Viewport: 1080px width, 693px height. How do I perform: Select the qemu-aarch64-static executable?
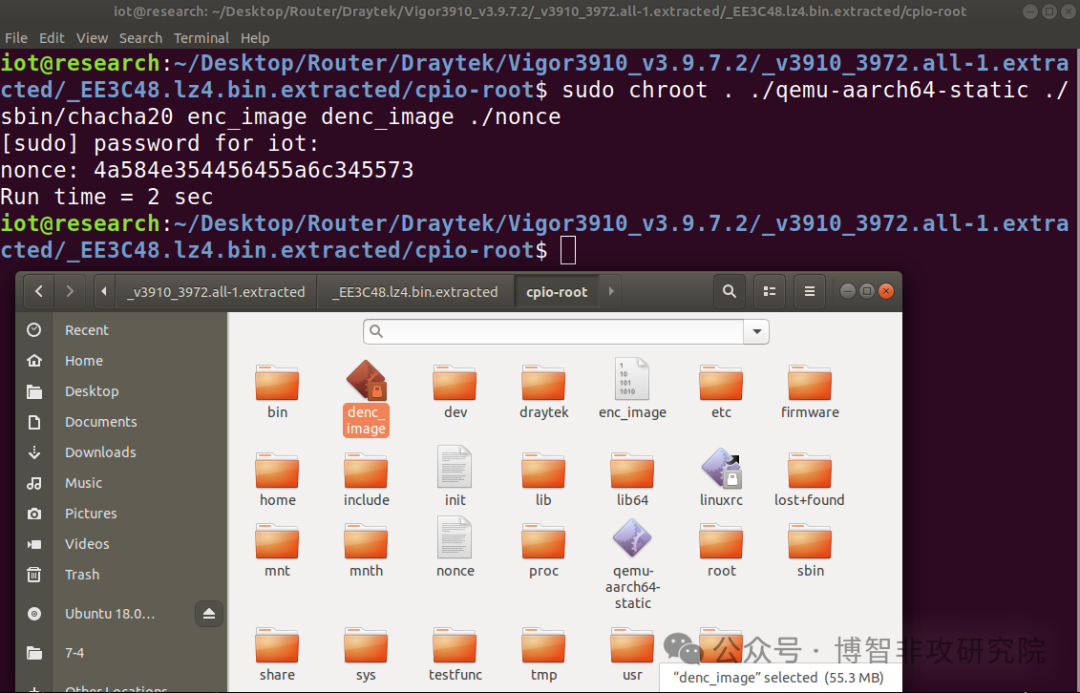pyautogui.click(x=632, y=538)
